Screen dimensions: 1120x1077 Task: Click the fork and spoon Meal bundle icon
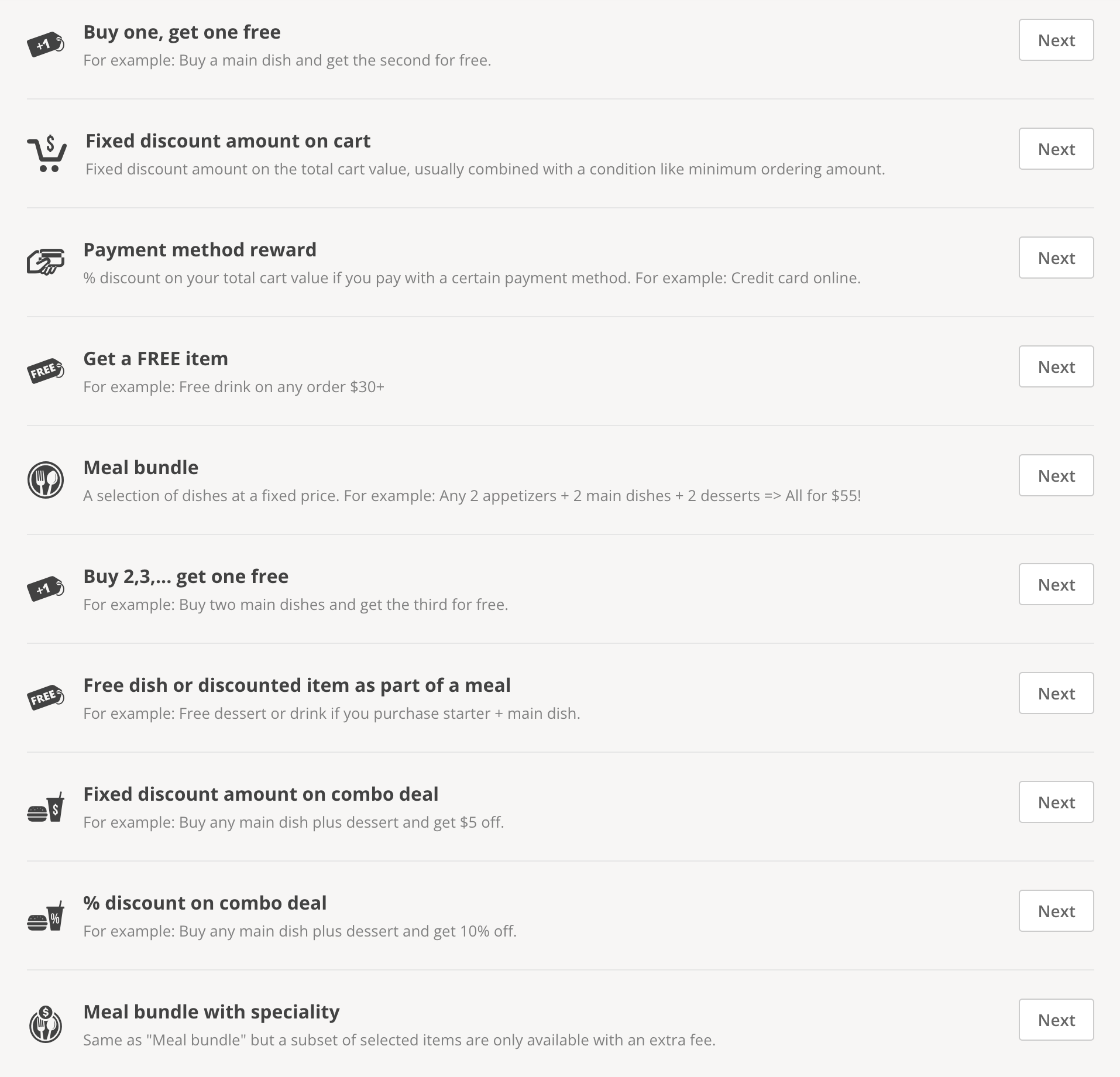(x=46, y=480)
